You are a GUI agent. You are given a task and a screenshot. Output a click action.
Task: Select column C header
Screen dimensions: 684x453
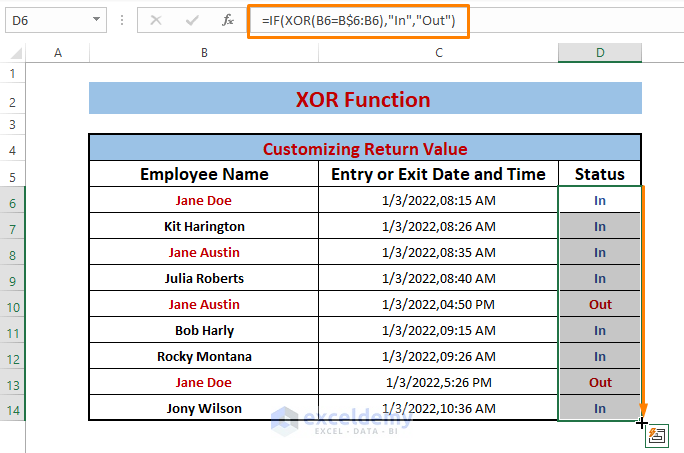(438, 53)
